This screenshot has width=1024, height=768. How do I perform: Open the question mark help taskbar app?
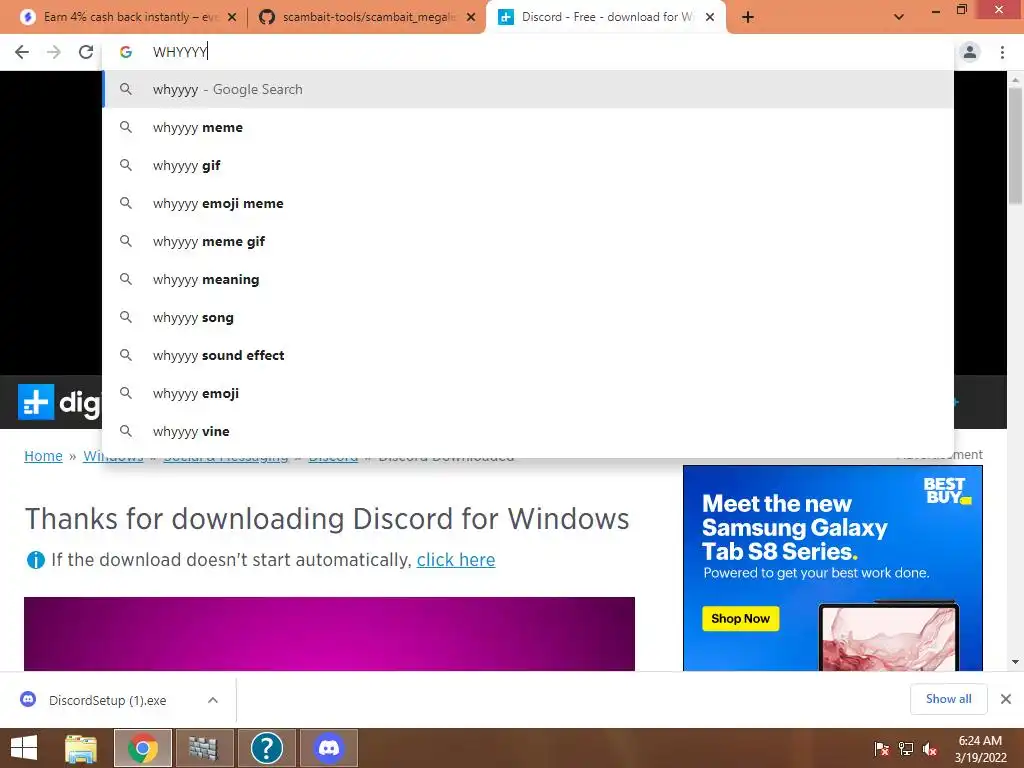tap(266, 748)
